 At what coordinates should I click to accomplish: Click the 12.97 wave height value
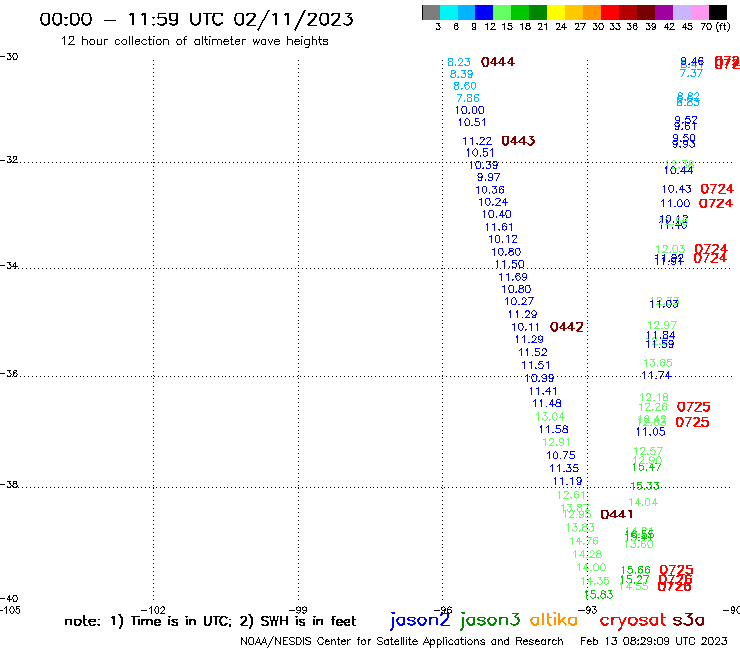(x=662, y=325)
